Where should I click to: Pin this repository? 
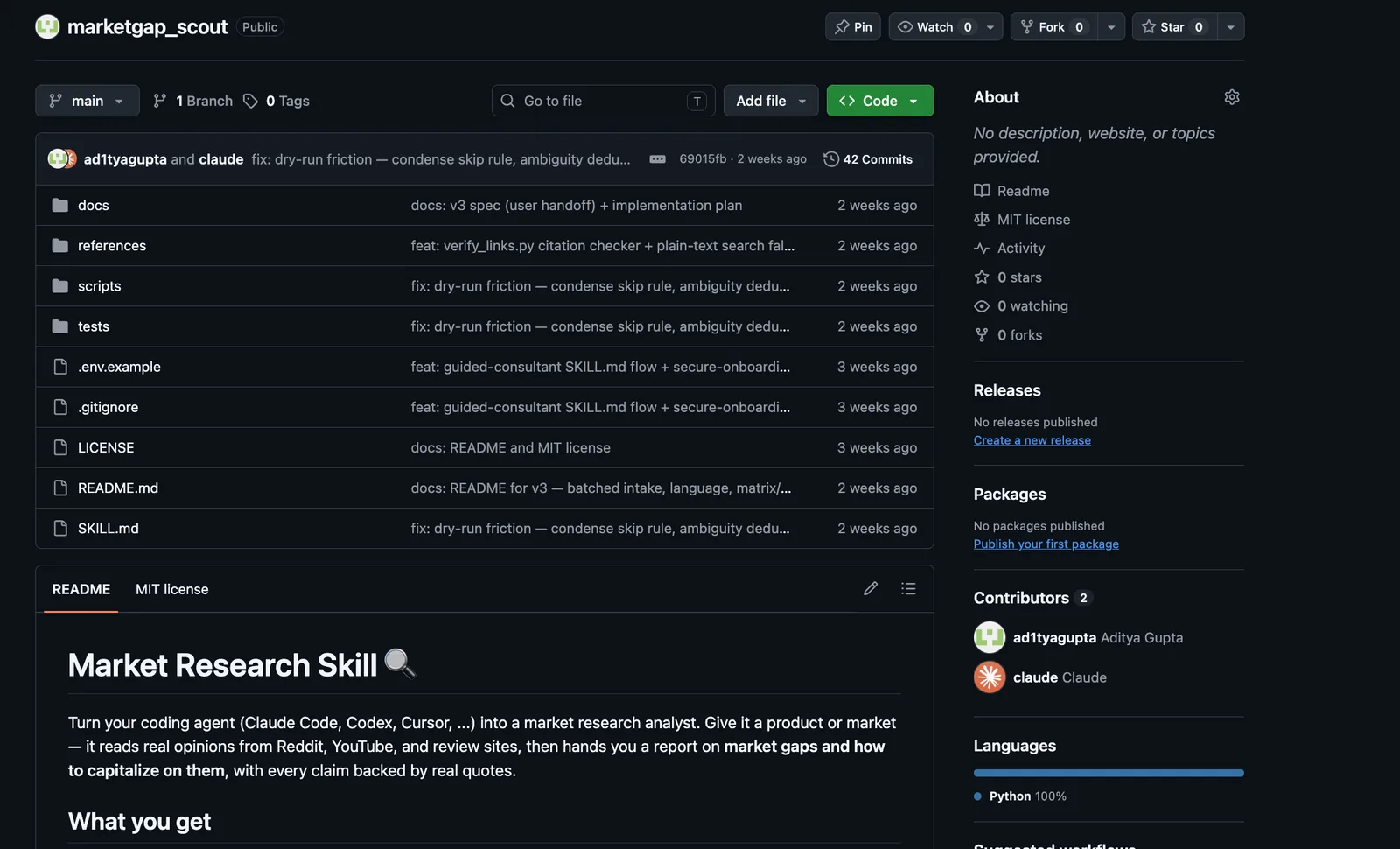point(853,27)
